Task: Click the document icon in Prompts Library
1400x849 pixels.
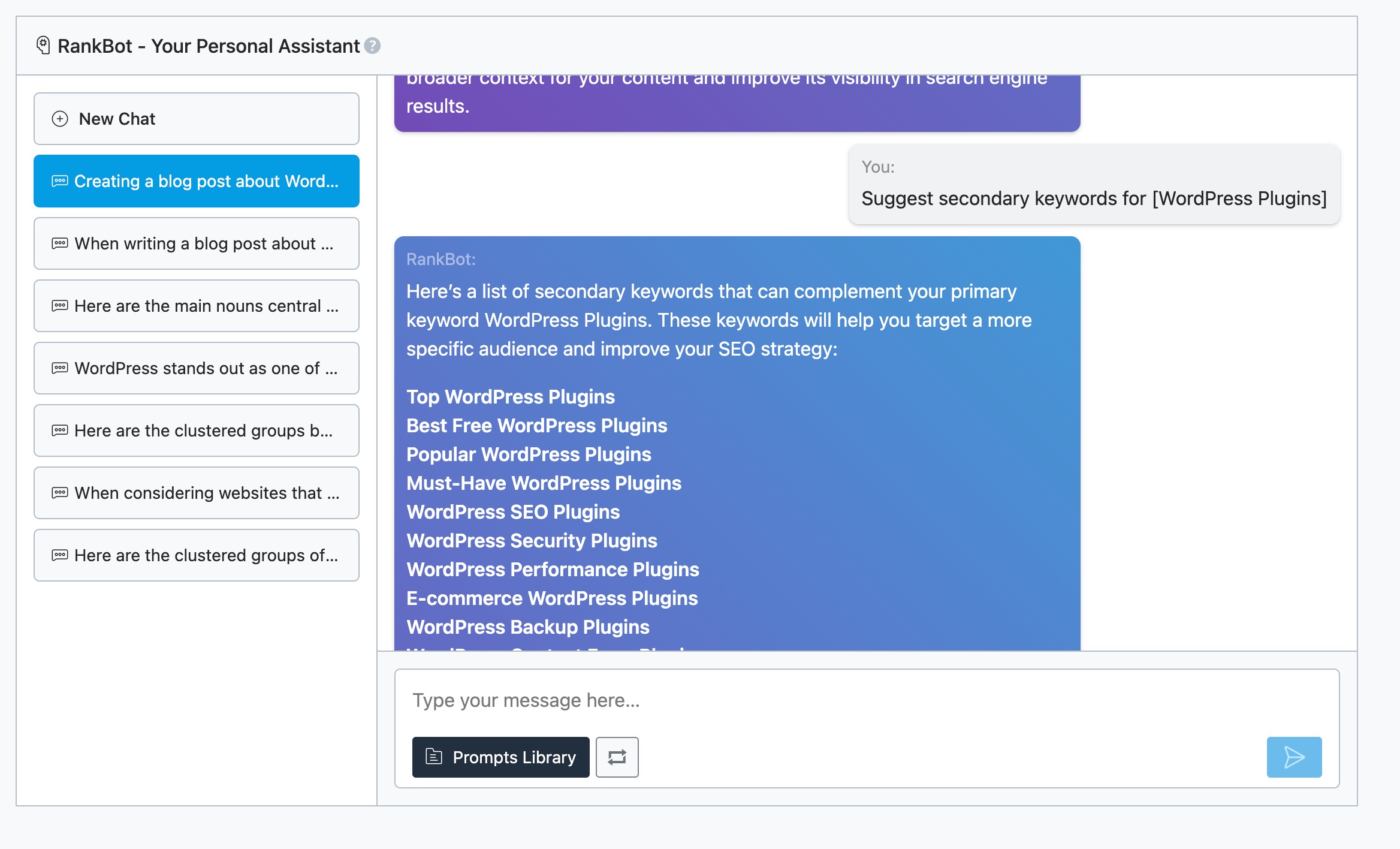Action: [433, 757]
